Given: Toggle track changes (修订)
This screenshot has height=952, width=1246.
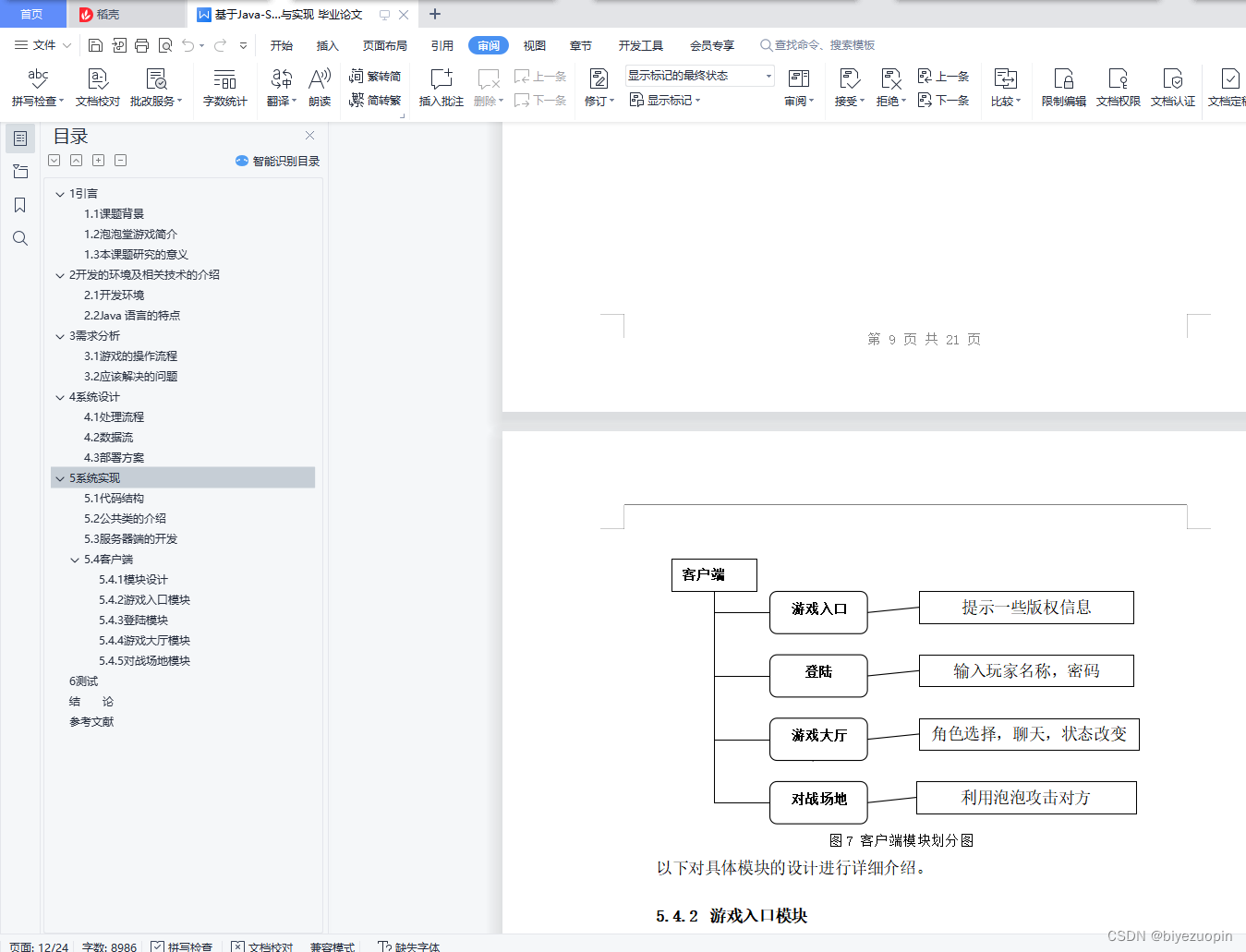Looking at the screenshot, I should [x=599, y=88].
